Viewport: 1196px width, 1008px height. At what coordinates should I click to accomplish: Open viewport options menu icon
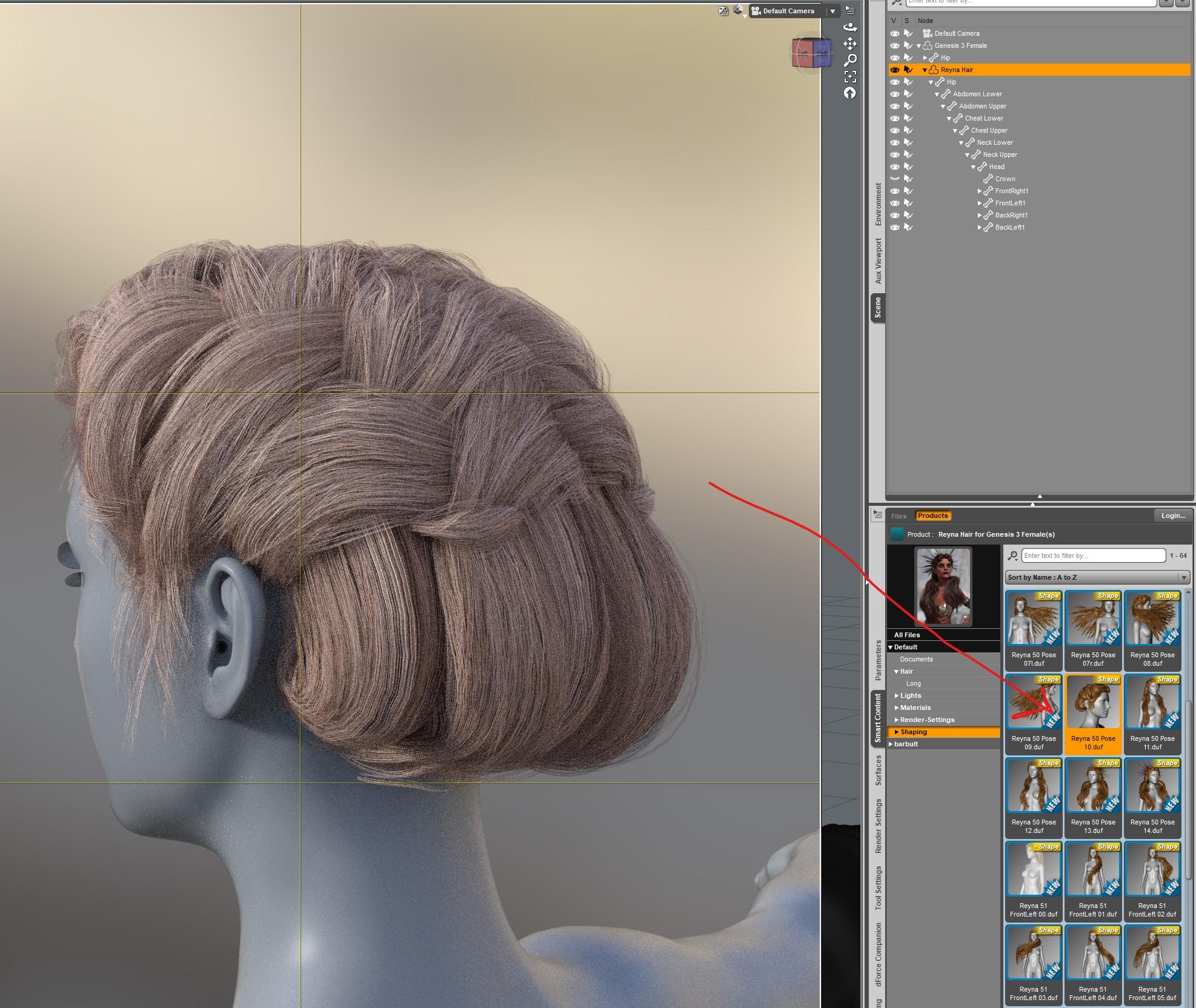(x=850, y=10)
